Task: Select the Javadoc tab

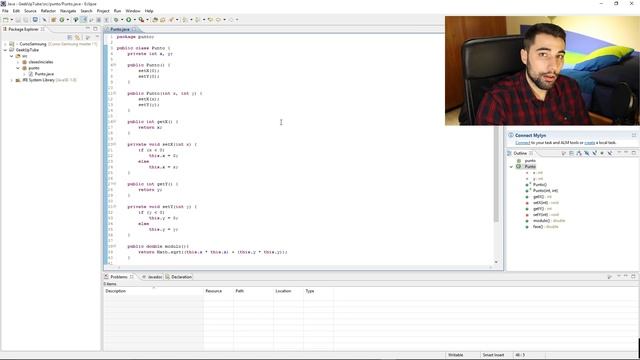Action: click(x=152, y=277)
